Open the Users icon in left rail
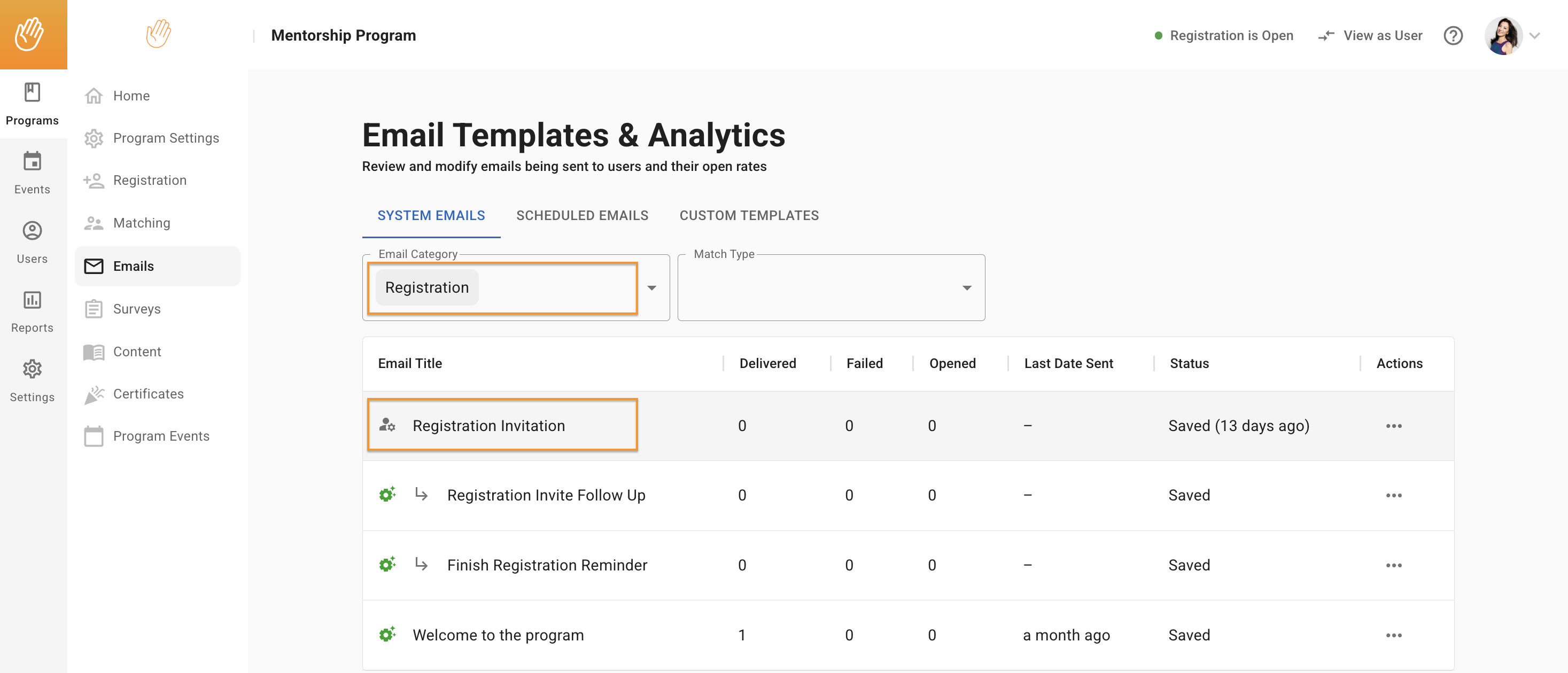 pos(32,231)
